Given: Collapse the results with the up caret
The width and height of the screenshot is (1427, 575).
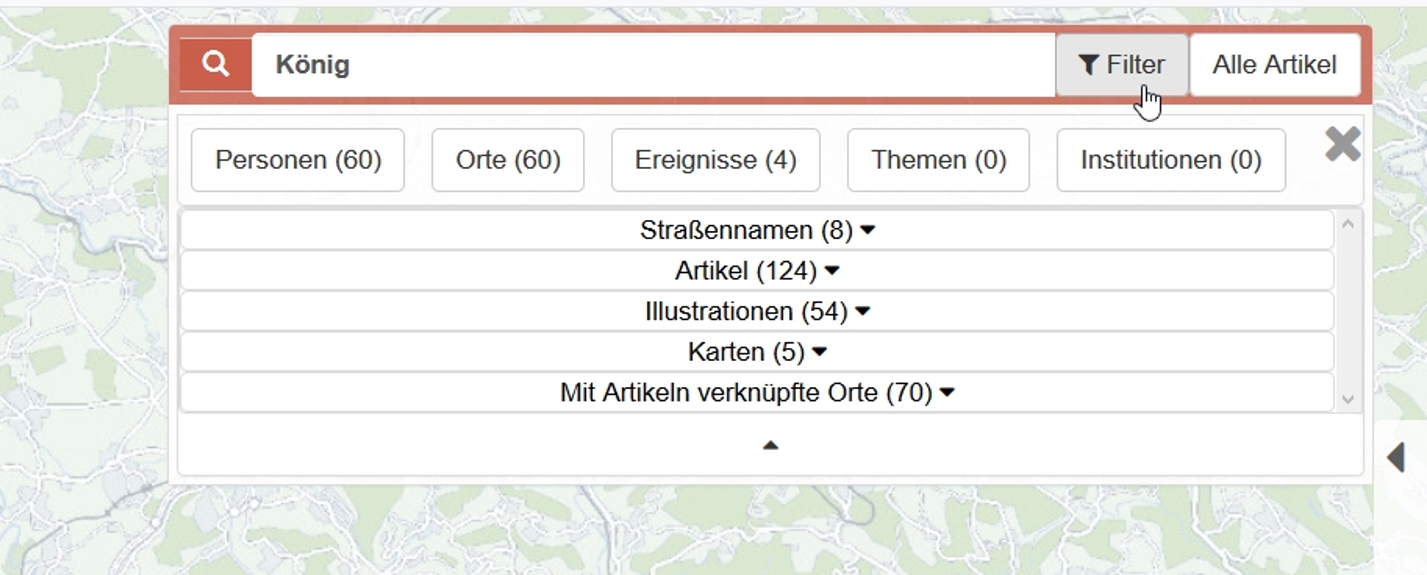Looking at the screenshot, I should tap(770, 445).
